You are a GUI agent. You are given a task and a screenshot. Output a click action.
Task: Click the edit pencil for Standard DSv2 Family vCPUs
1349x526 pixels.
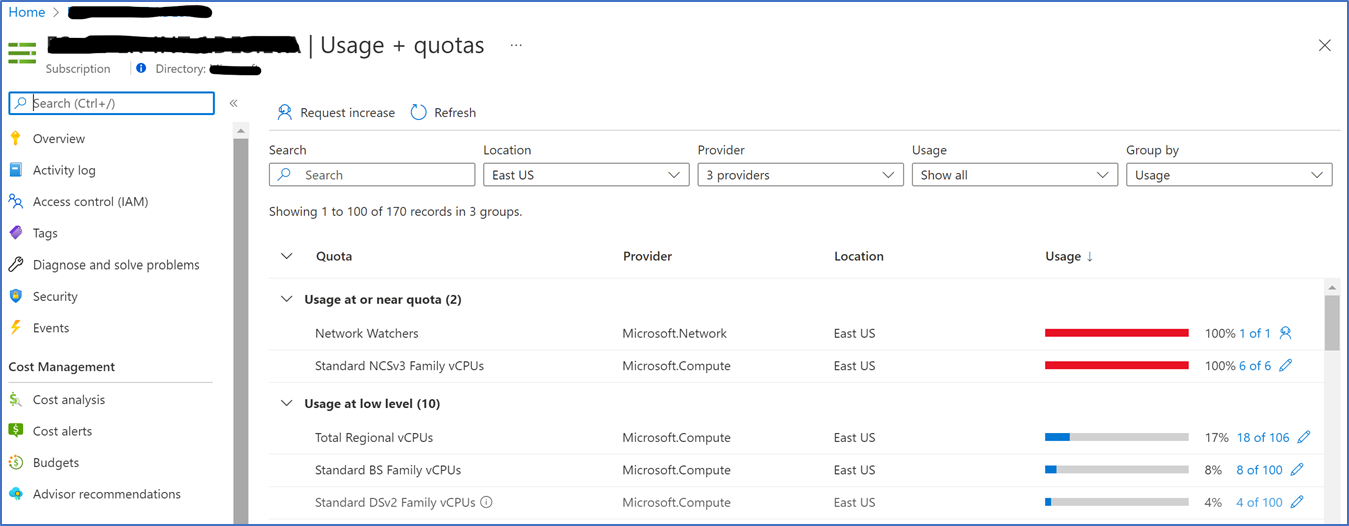click(x=1297, y=502)
